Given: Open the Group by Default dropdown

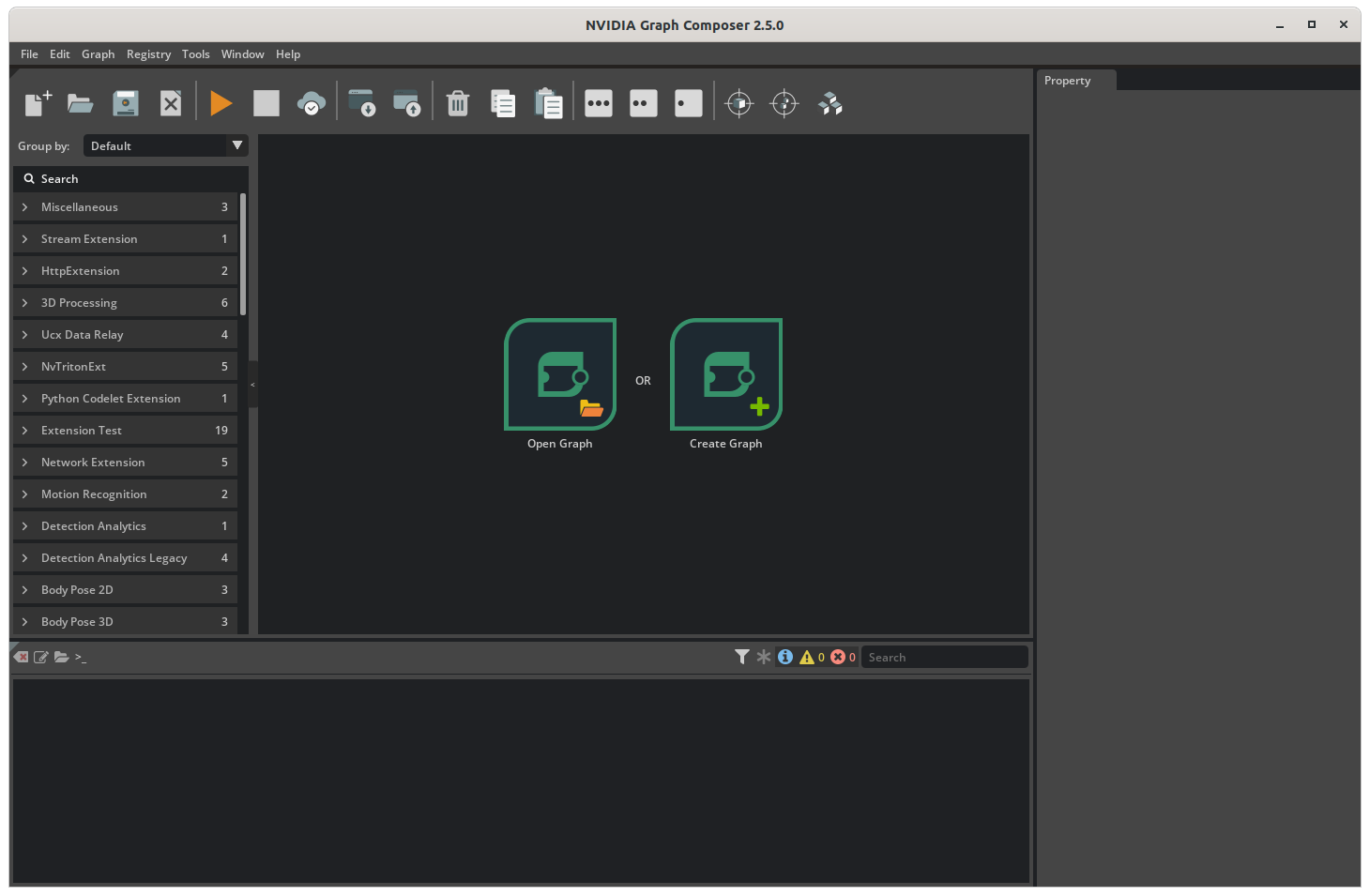Looking at the screenshot, I should tap(165, 145).
